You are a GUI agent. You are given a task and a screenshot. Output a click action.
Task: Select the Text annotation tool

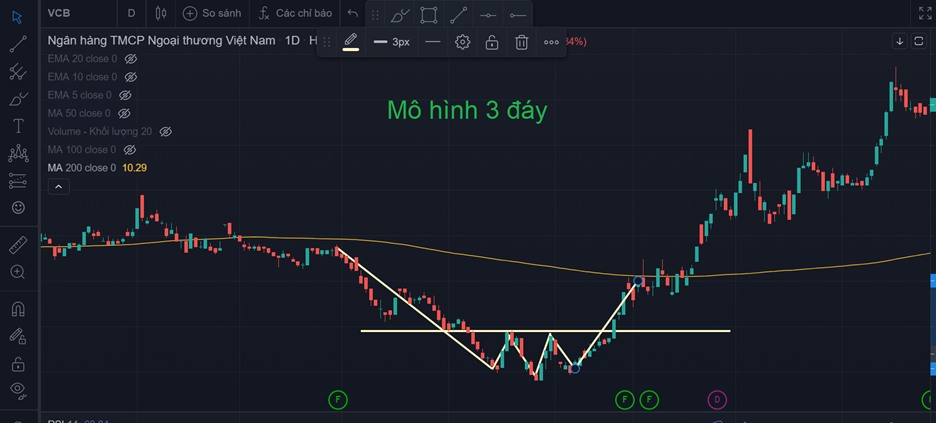point(18,126)
